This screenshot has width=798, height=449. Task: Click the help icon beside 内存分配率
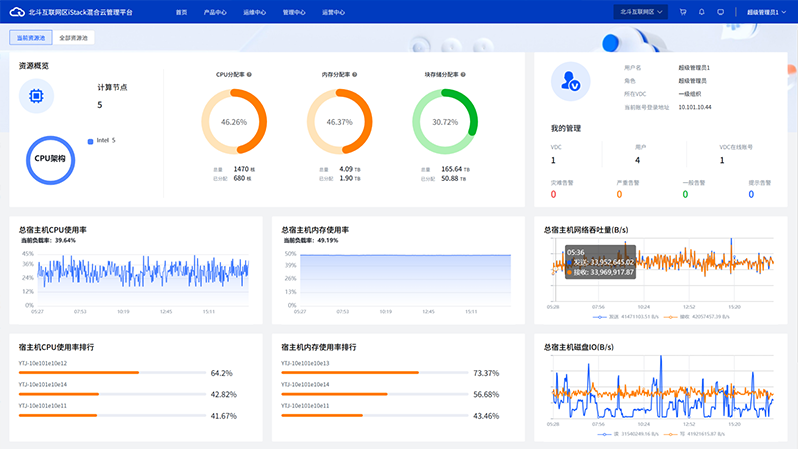354,74
